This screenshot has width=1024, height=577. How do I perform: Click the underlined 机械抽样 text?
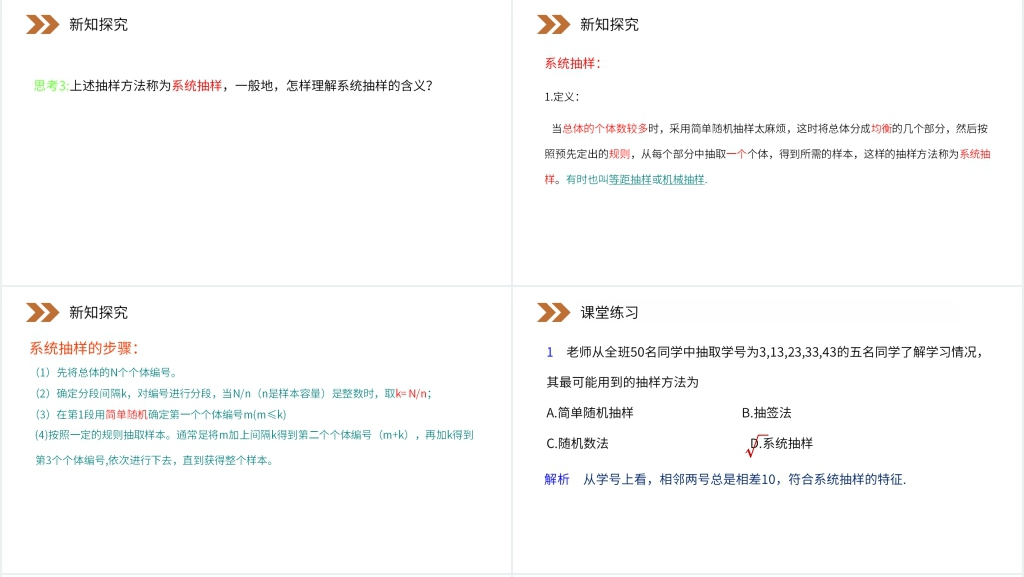coord(683,179)
